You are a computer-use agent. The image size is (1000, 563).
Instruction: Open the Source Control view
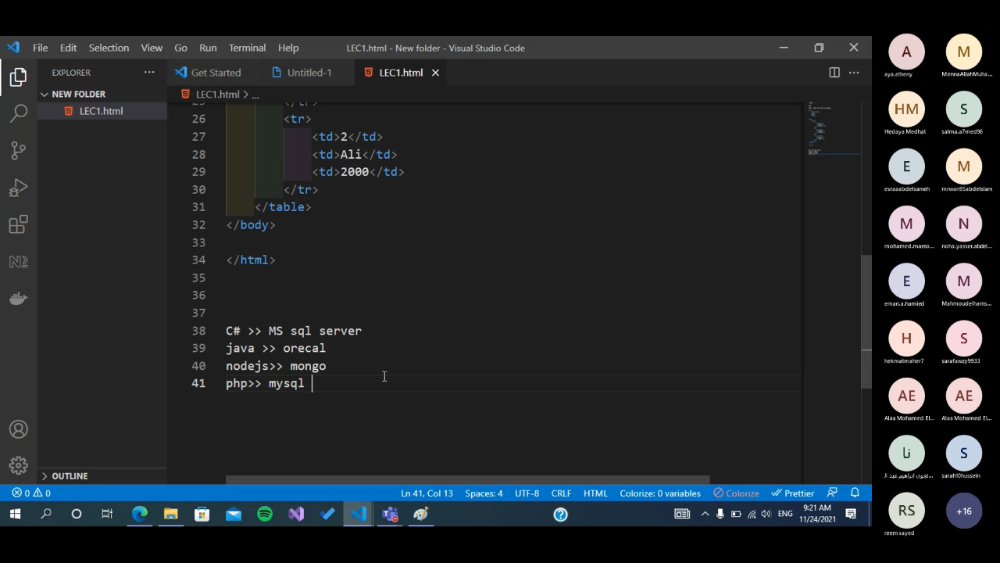(18, 150)
